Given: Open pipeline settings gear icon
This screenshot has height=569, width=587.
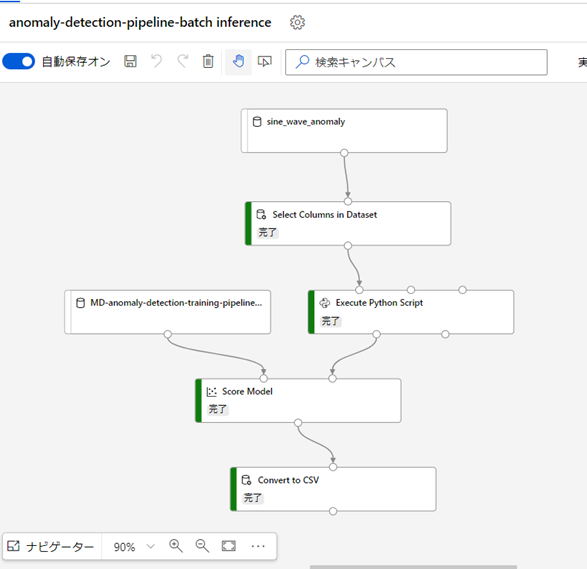Looking at the screenshot, I should click(297, 22).
